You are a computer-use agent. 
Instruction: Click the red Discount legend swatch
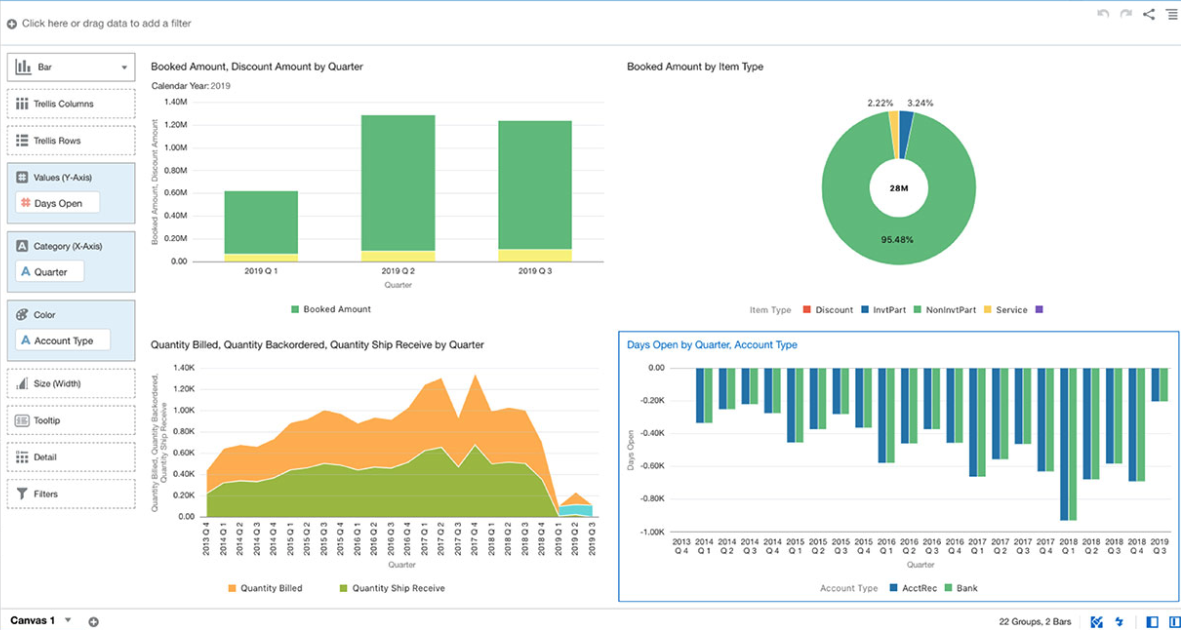[807, 310]
